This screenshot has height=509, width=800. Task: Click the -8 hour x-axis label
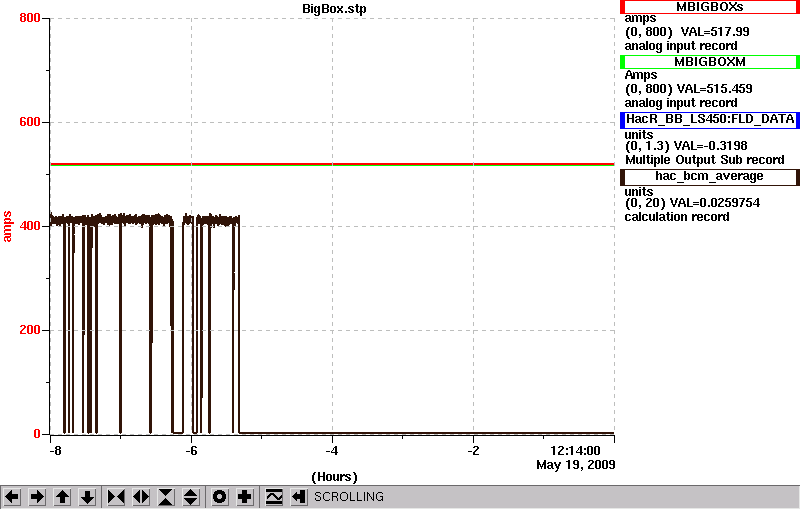click(55, 451)
